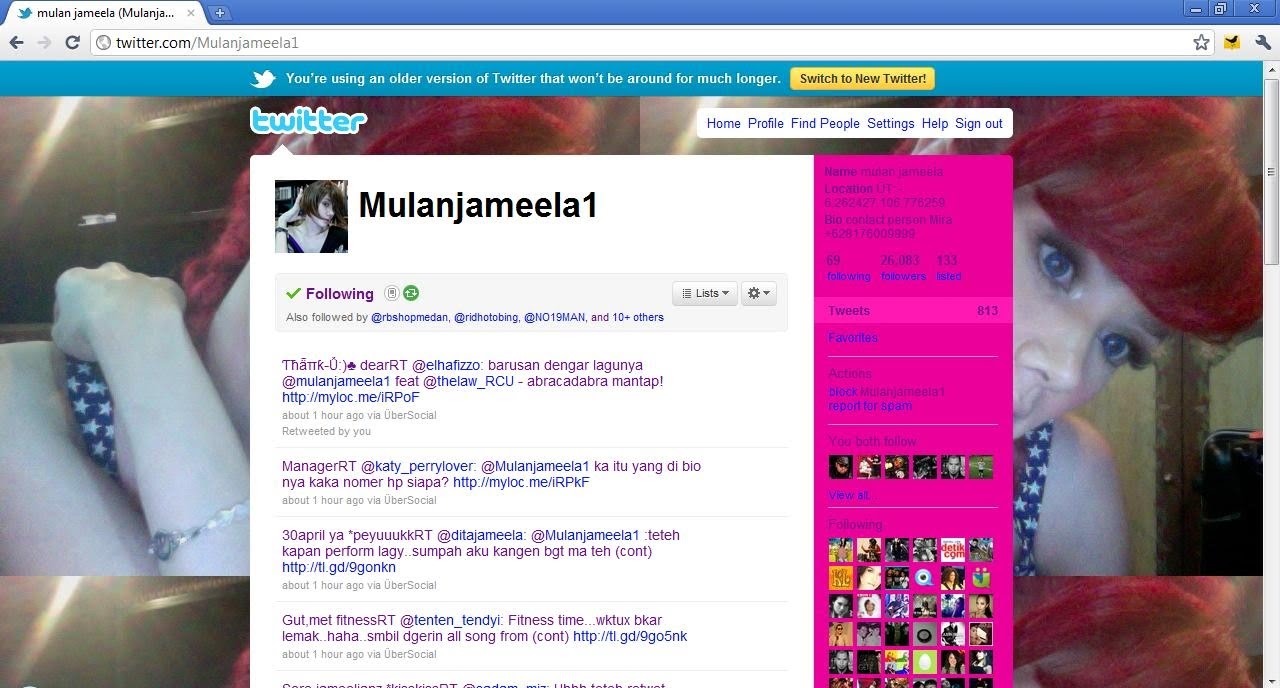Viewport: 1280px width, 688px height.
Task: Open the 26,083 followers link
Action: click(903, 268)
